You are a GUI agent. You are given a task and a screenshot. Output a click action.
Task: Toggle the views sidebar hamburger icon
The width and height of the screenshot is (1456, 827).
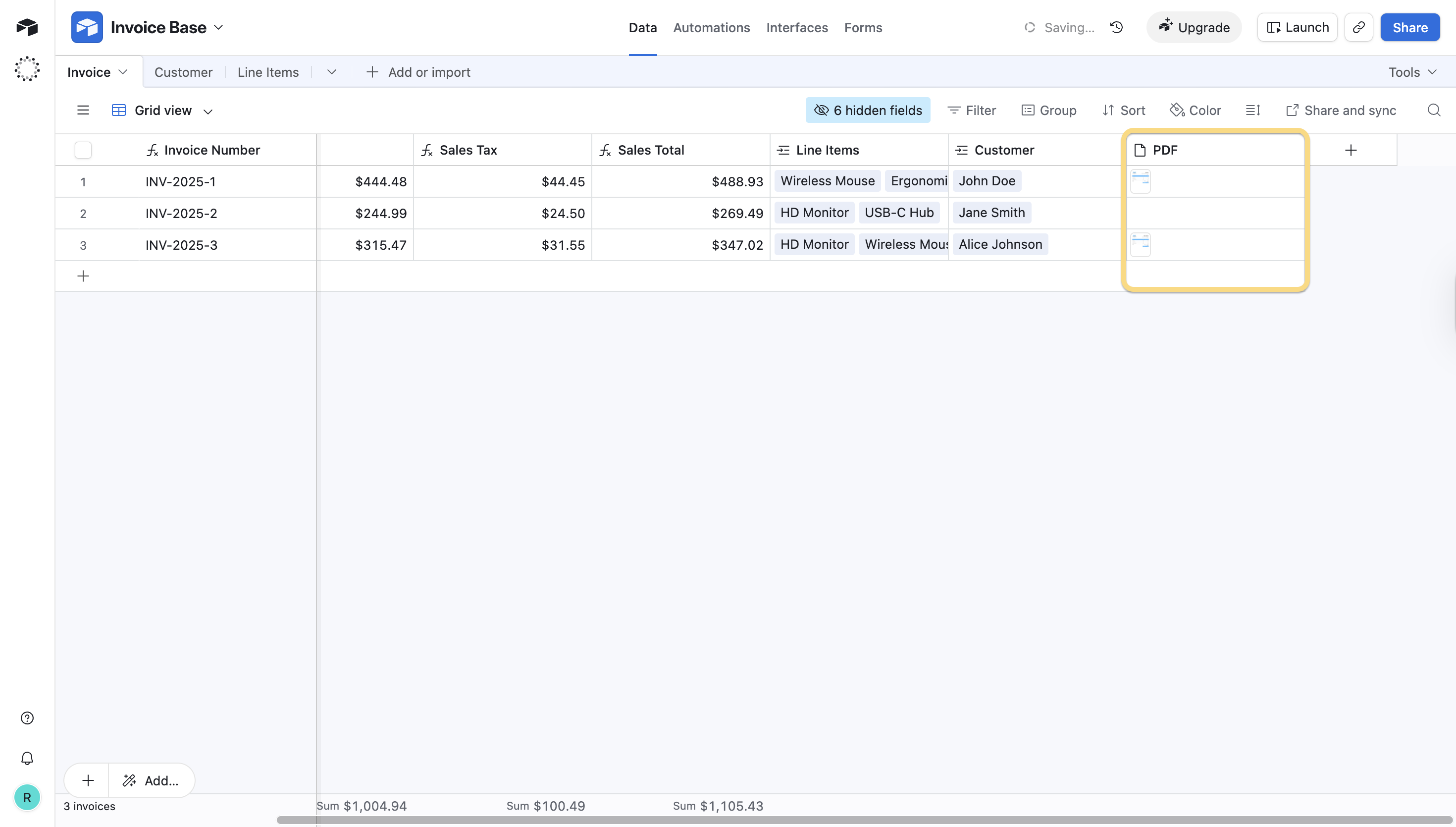[x=83, y=110]
